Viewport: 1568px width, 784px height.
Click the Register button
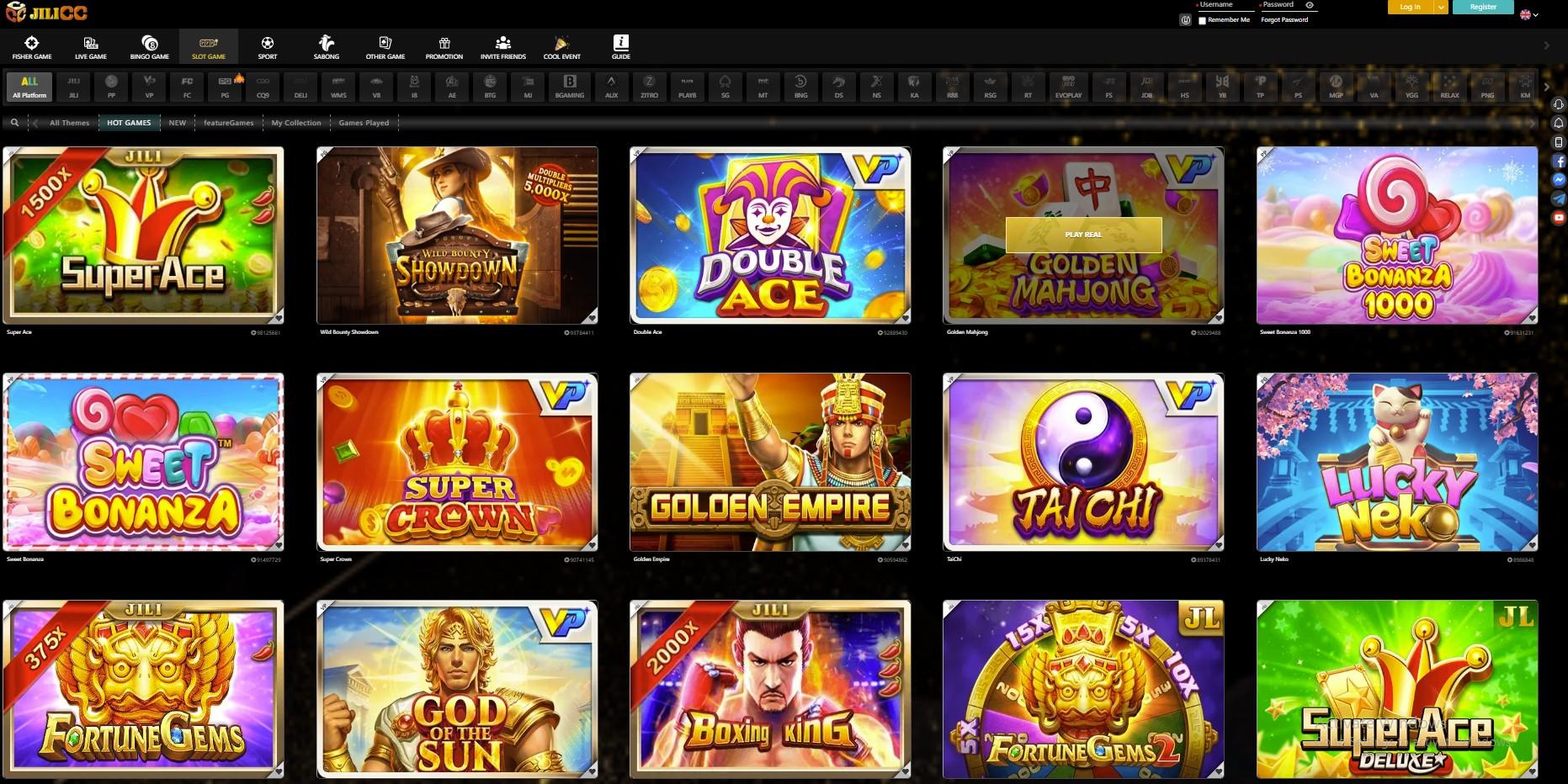click(x=1483, y=7)
